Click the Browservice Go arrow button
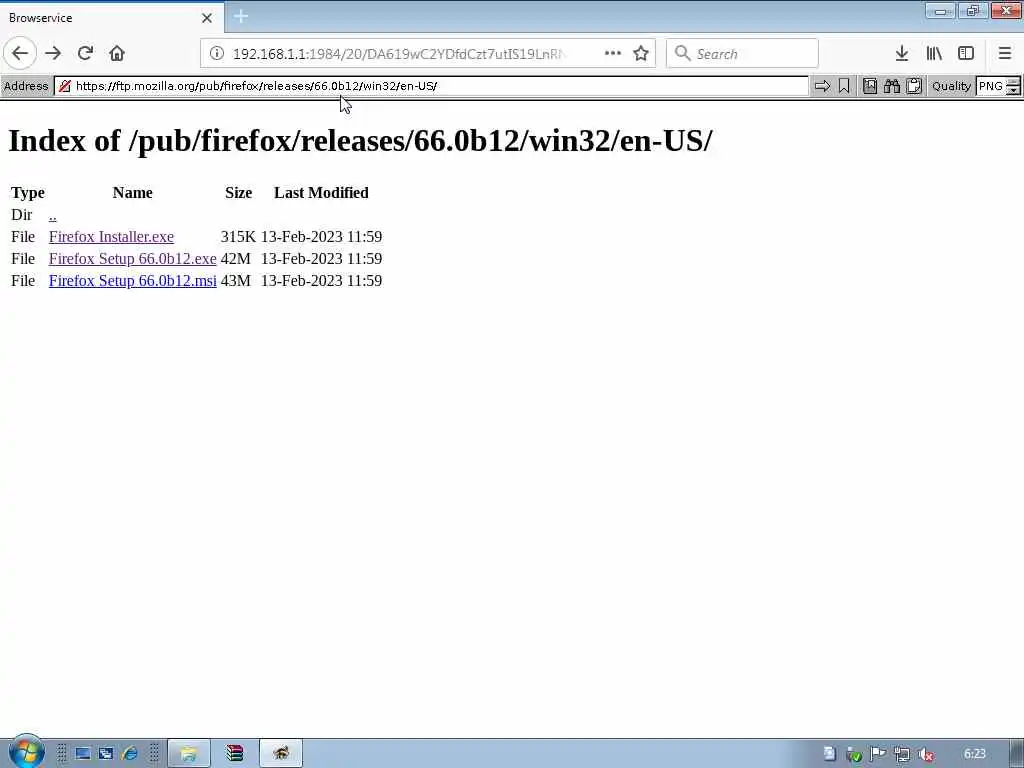The image size is (1024, 768). 822,86
